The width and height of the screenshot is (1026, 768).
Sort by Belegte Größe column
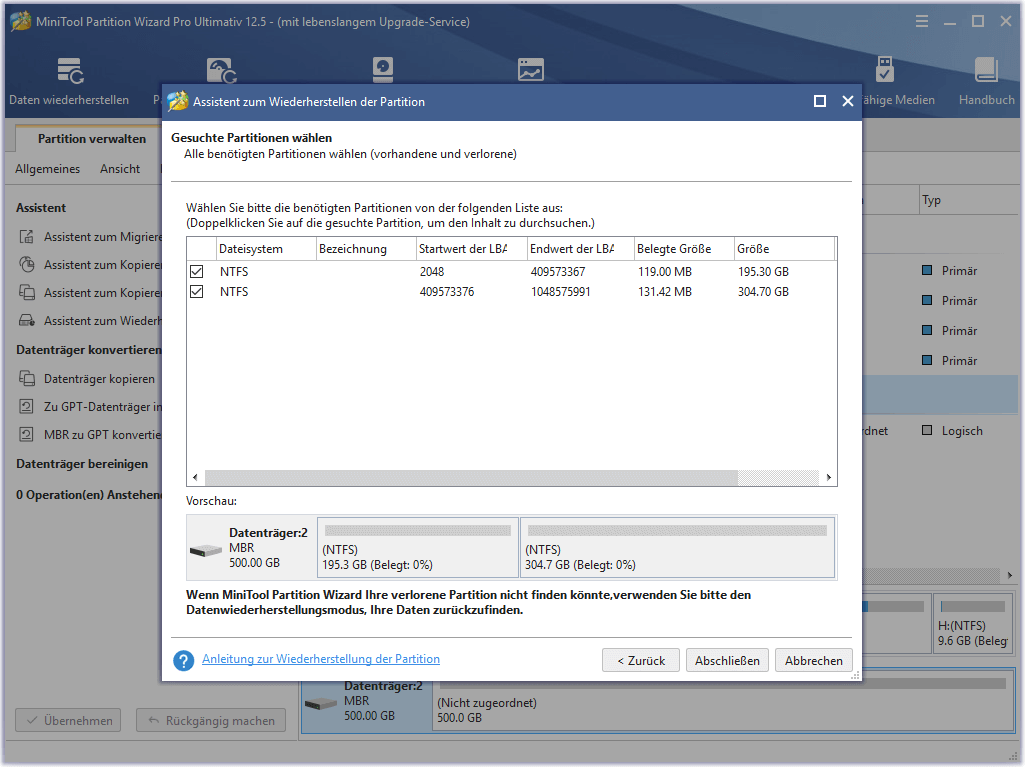(684, 249)
